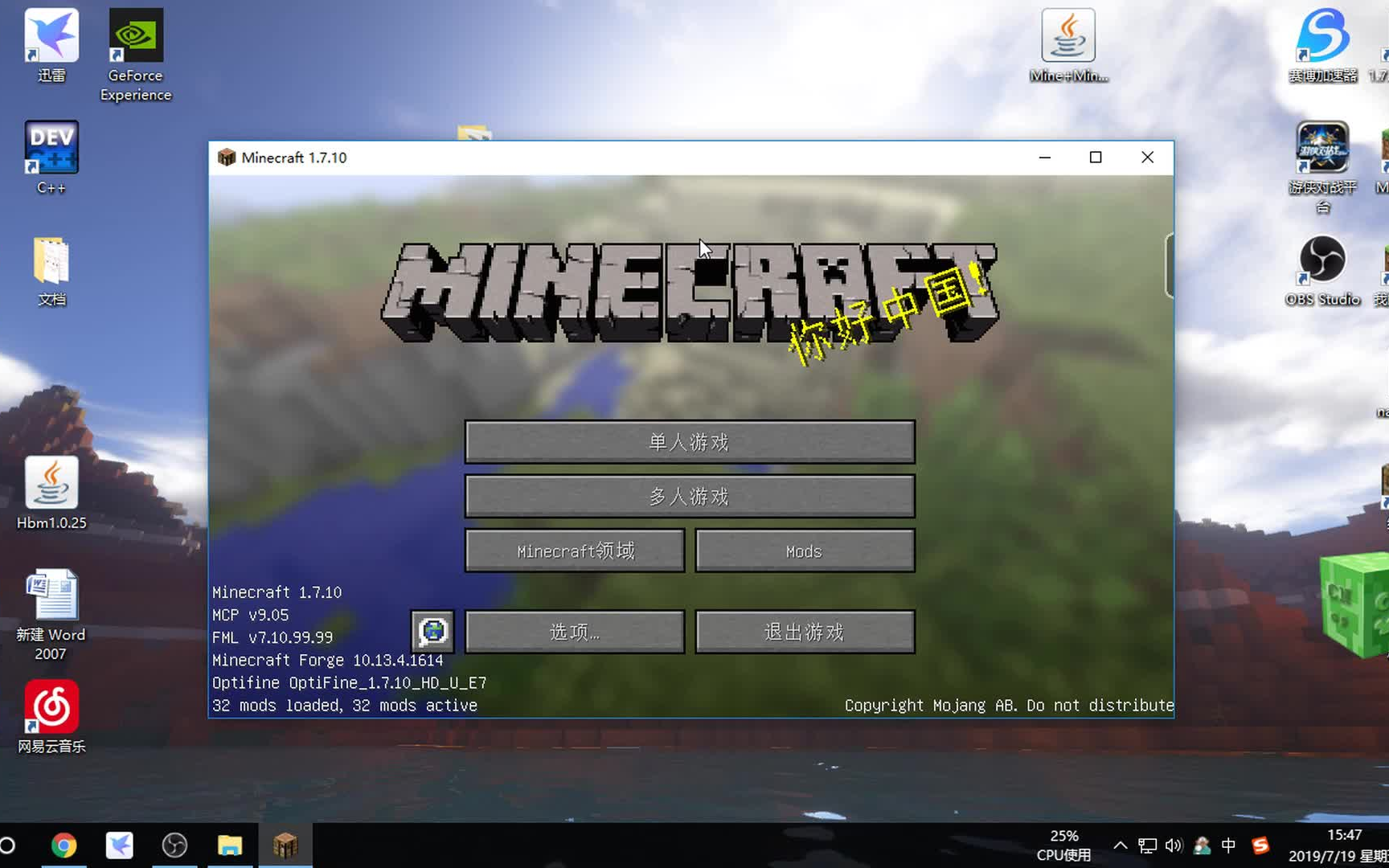The image size is (1389, 868).
Task: Click 退出游戏 quit game button
Action: [805, 632]
